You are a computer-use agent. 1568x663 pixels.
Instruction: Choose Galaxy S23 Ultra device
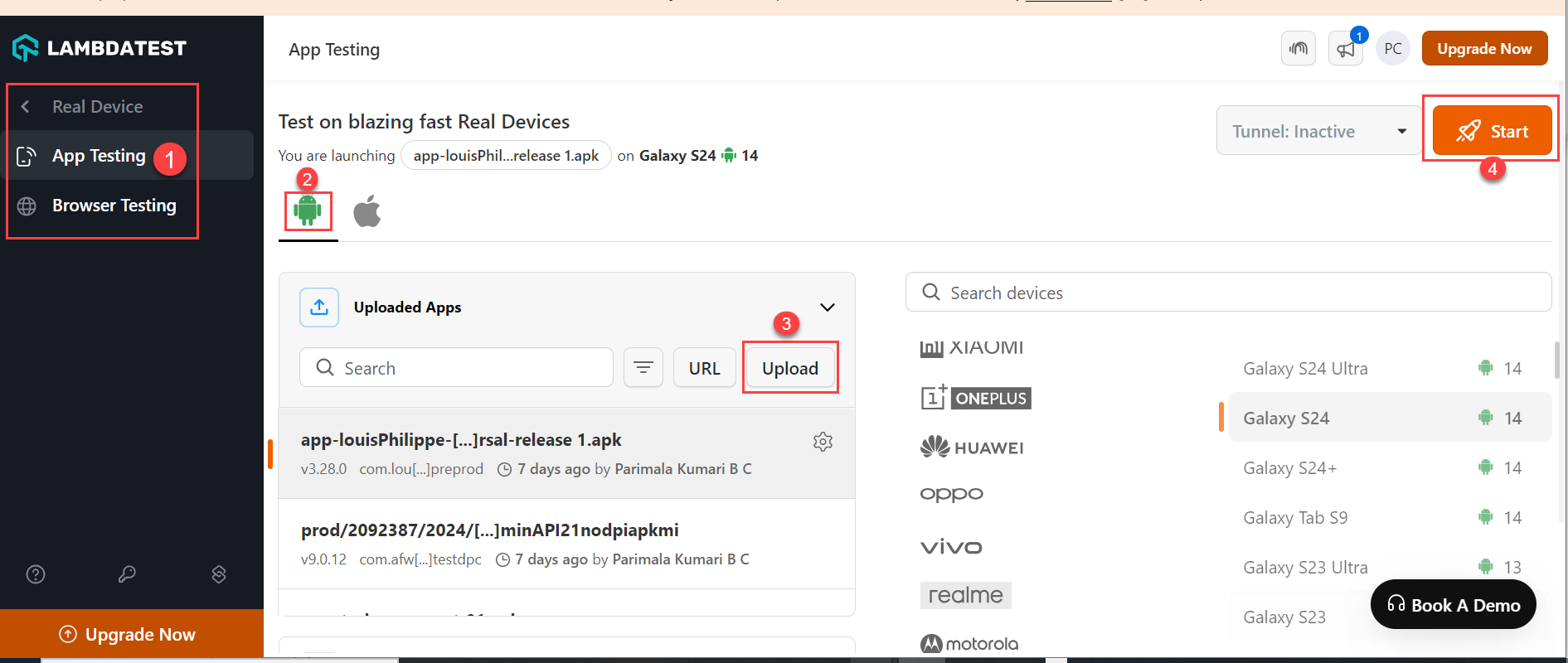click(1390, 567)
